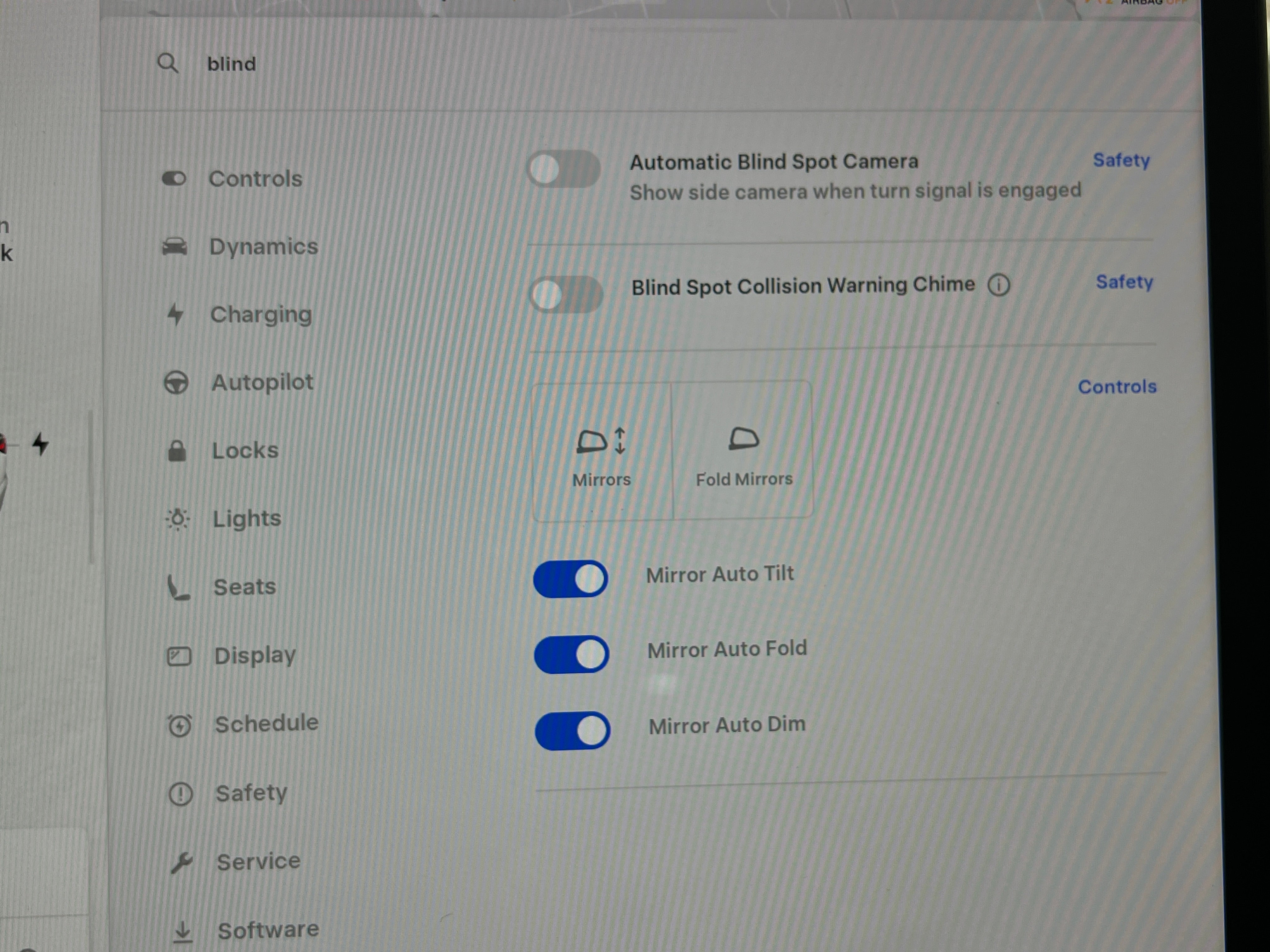The image size is (1270, 952).
Task: Click the Charging lightning bolt icon
Action: [x=175, y=314]
